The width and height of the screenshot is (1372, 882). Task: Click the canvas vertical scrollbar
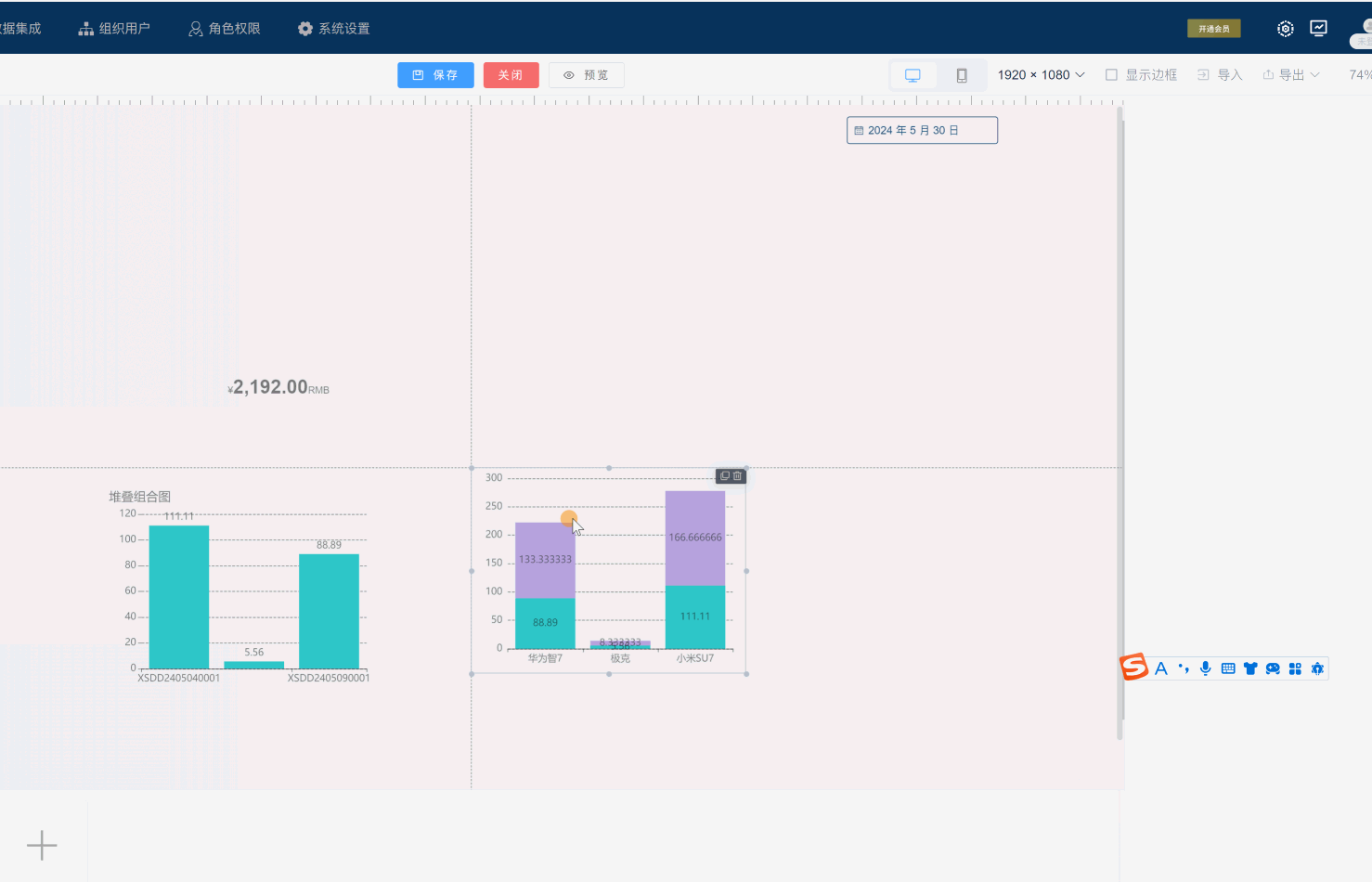point(1120,422)
